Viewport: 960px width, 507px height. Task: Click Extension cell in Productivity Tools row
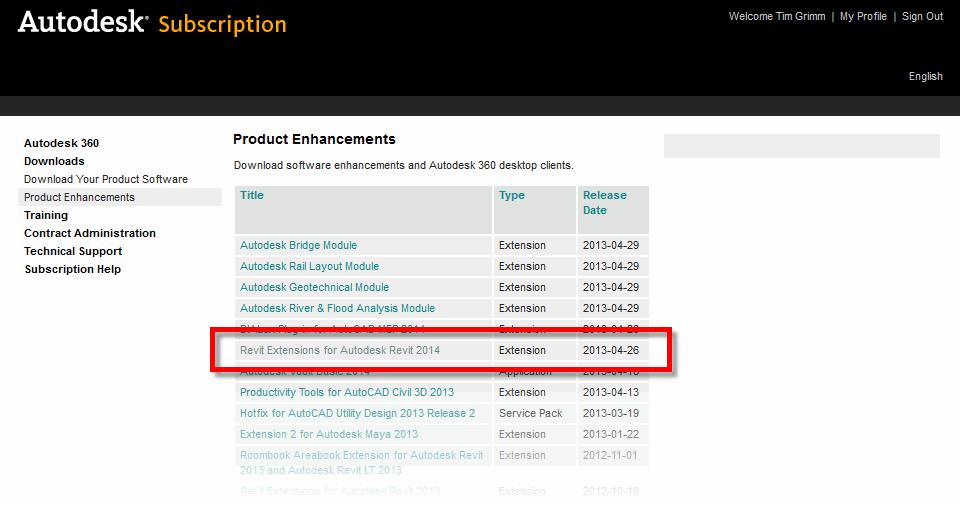coord(522,392)
